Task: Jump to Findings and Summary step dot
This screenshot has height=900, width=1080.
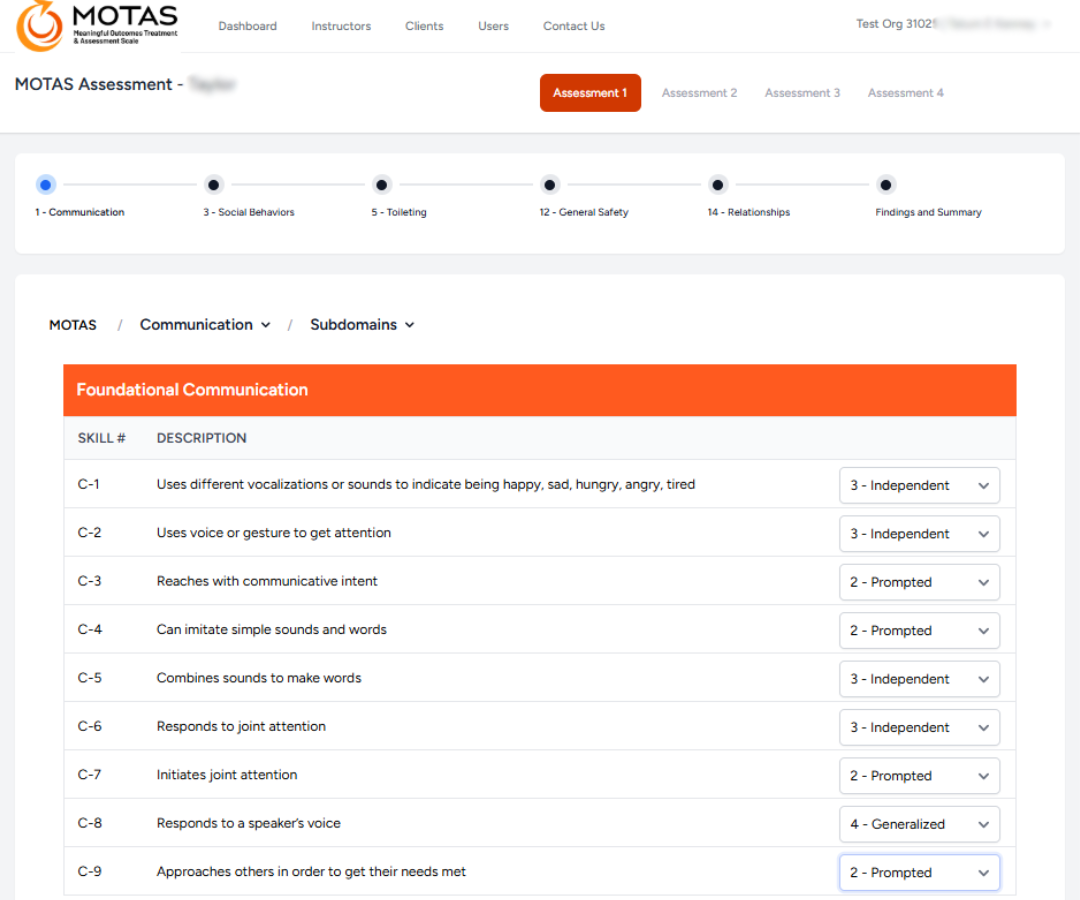Action: coord(885,185)
